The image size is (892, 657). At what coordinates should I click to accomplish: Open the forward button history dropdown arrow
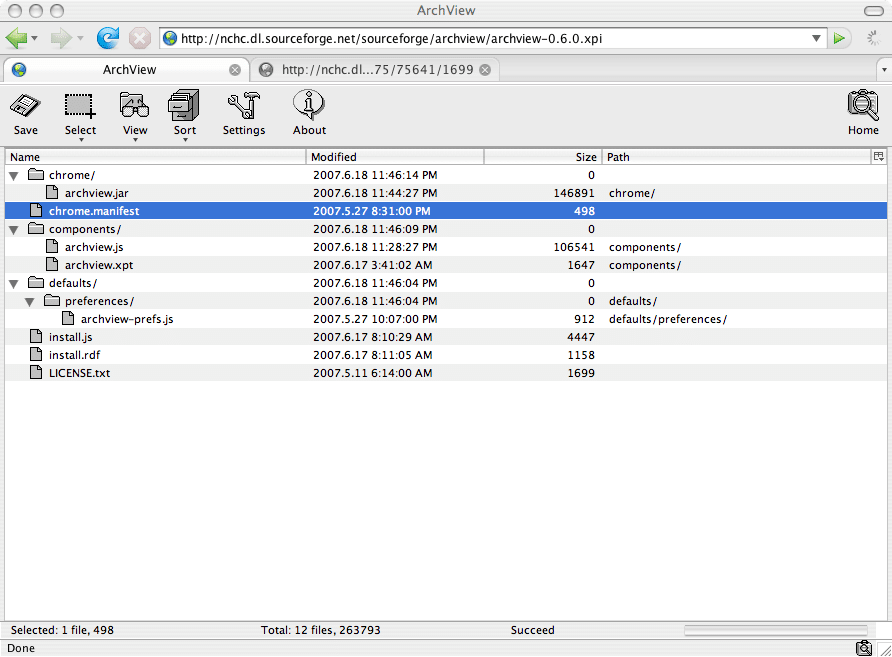[80, 39]
